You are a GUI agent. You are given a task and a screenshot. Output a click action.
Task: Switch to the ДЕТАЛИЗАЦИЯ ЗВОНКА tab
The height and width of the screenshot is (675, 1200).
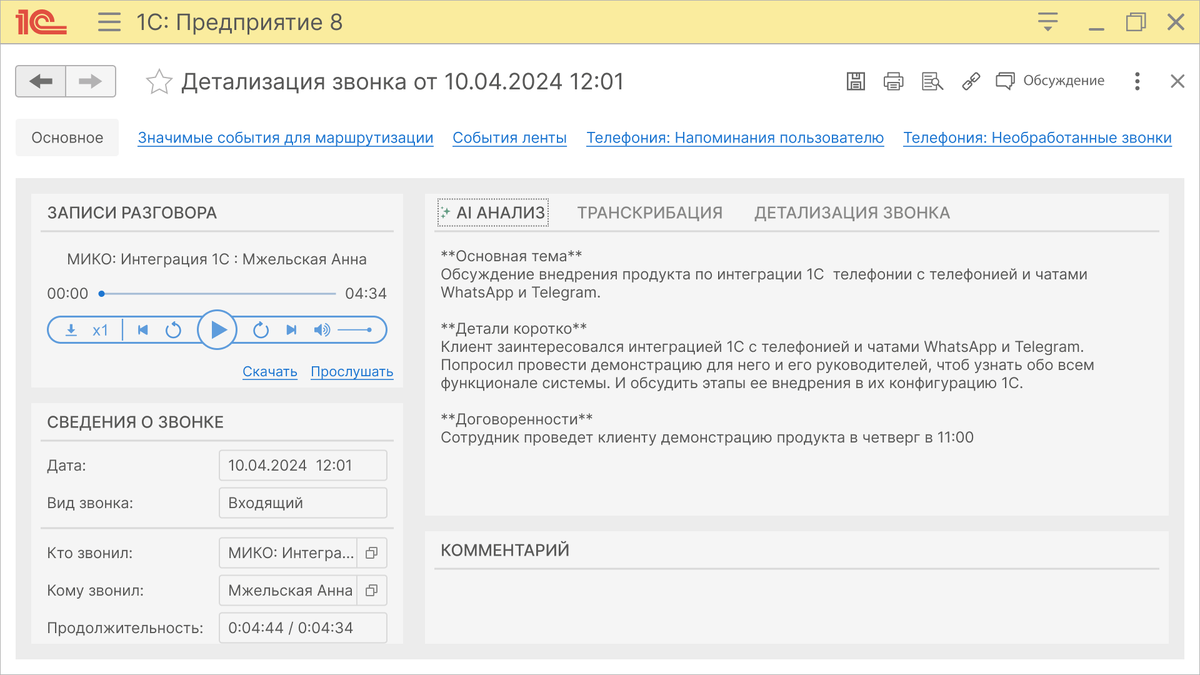tap(852, 212)
